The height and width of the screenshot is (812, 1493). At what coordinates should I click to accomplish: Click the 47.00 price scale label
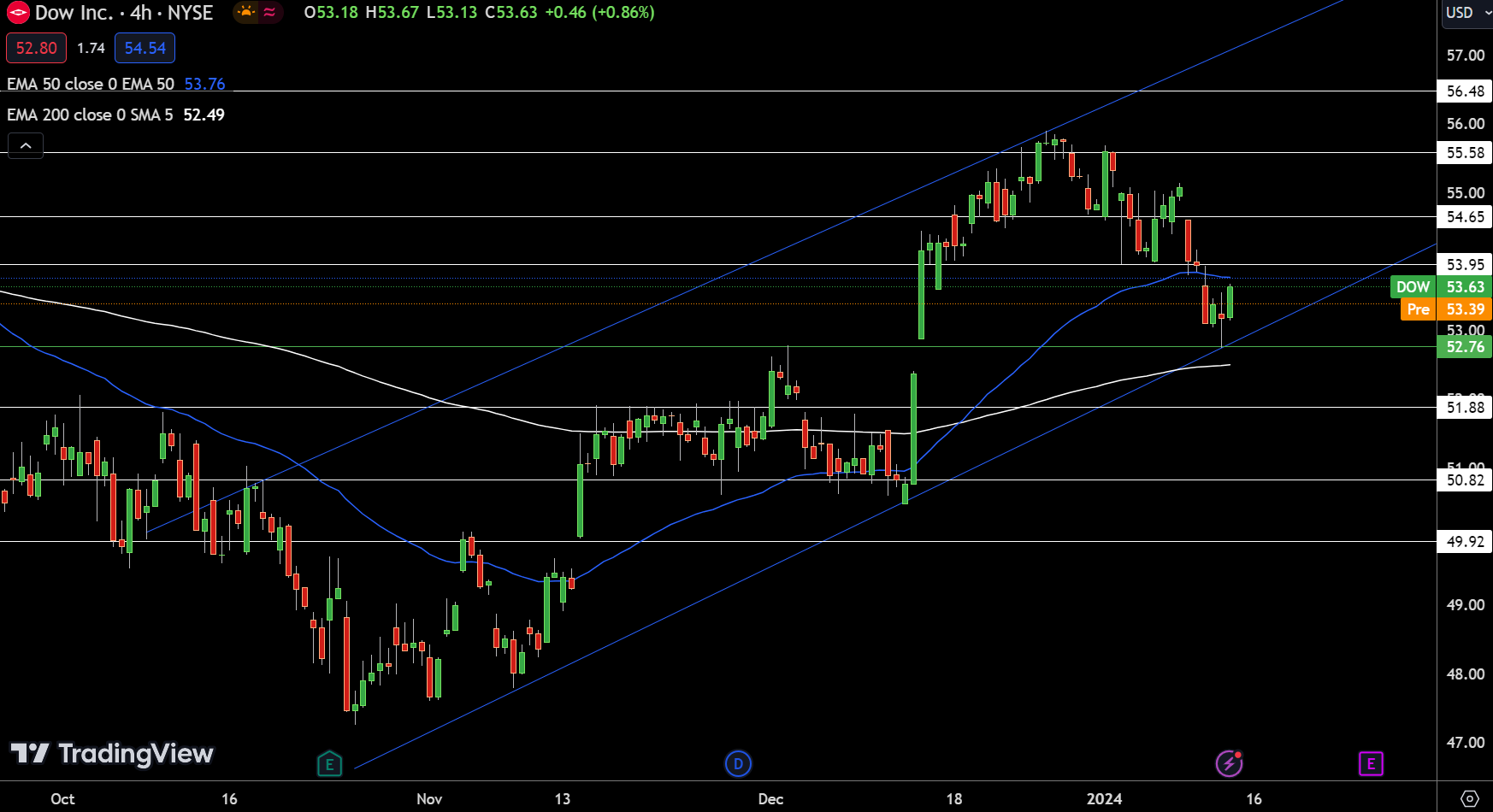click(x=1466, y=743)
